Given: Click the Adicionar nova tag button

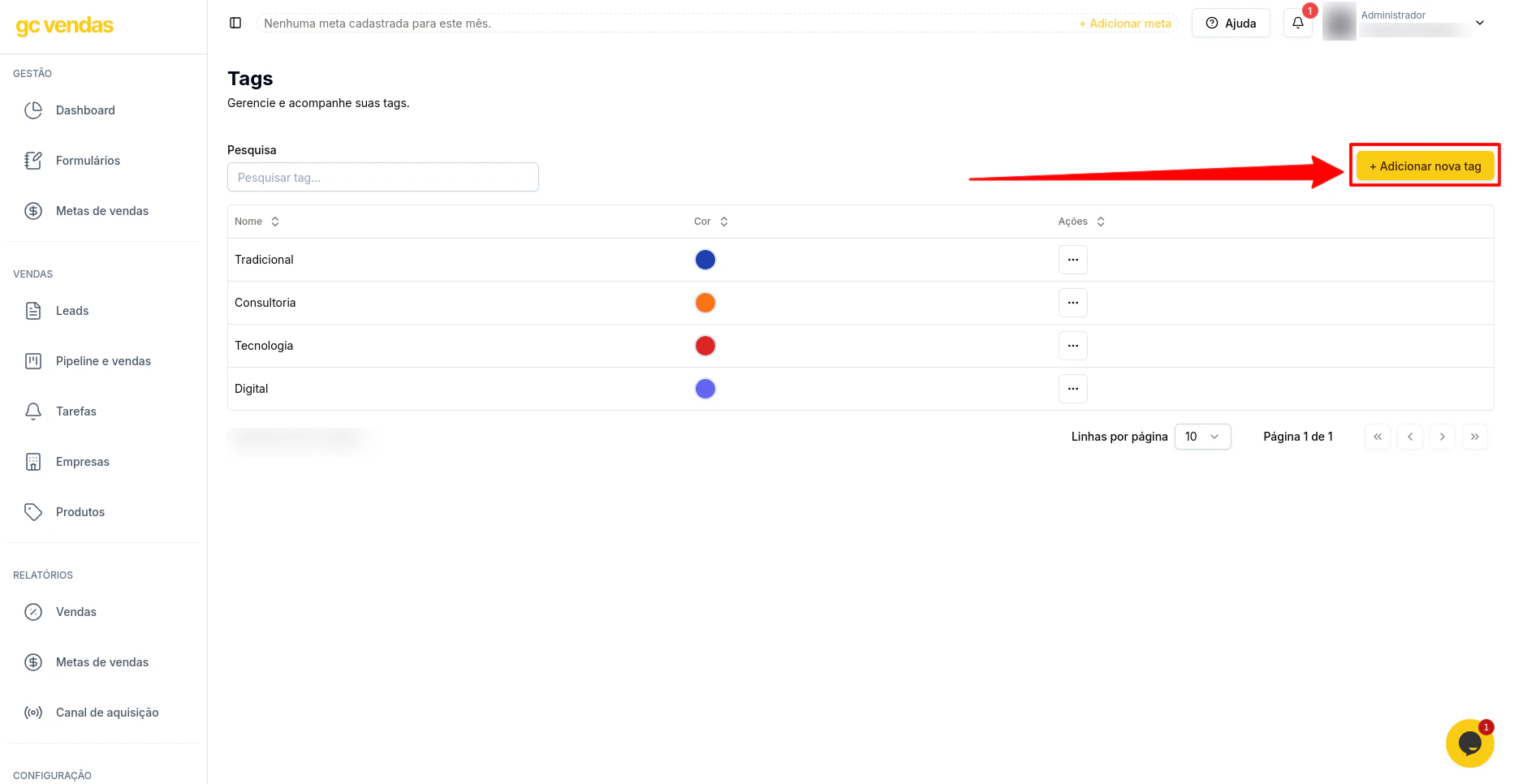Looking at the screenshot, I should pos(1425,166).
